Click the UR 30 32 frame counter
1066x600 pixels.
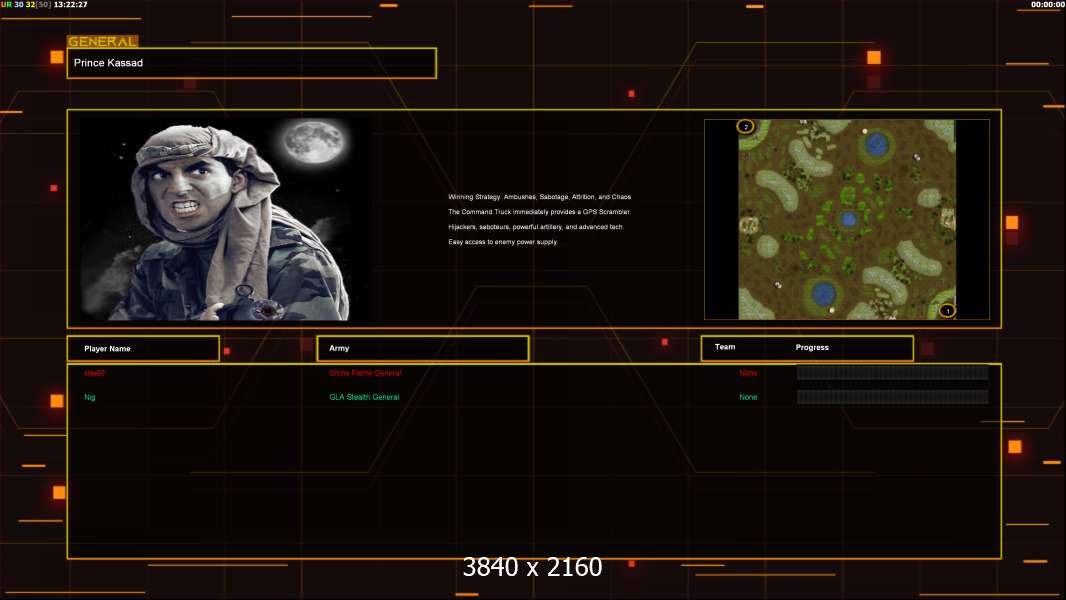pyautogui.click(x=26, y=4)
